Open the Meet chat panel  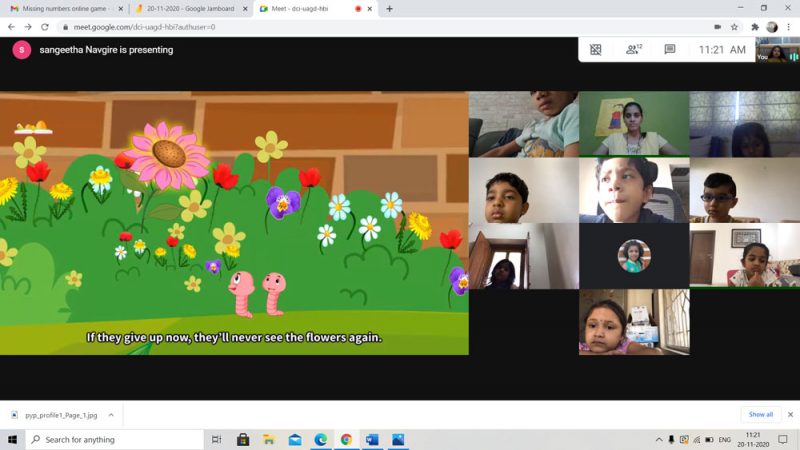[x=670, y=49]
